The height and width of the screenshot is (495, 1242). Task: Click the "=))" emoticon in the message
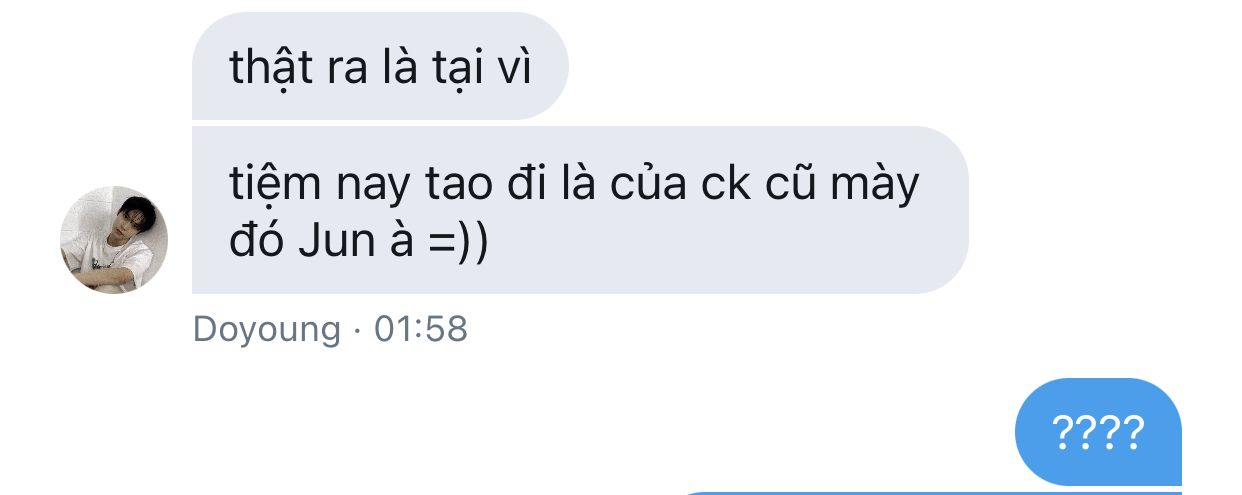click(x=457, y=244)
